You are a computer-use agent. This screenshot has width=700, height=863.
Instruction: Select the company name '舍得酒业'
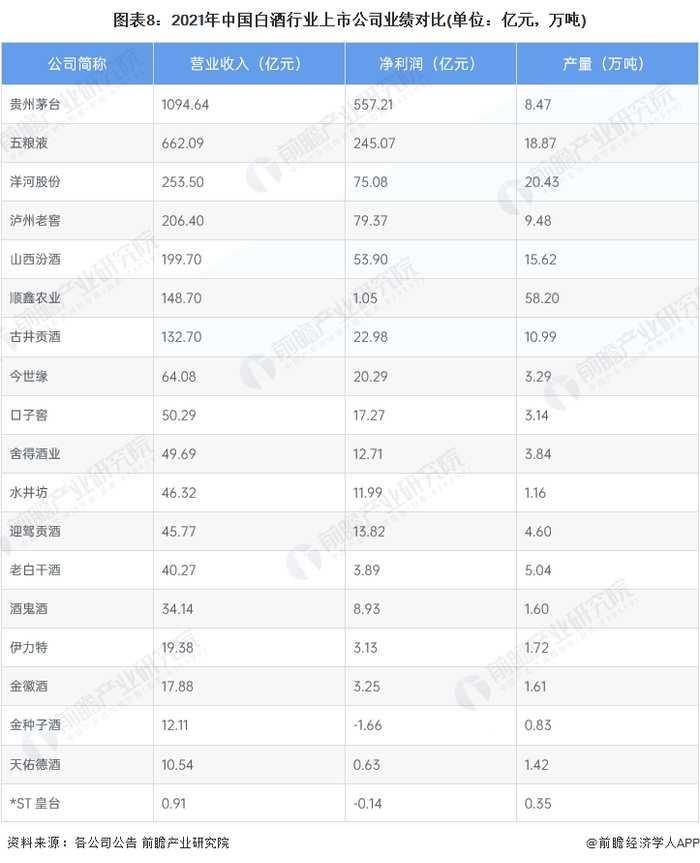(x=35, y=454)
